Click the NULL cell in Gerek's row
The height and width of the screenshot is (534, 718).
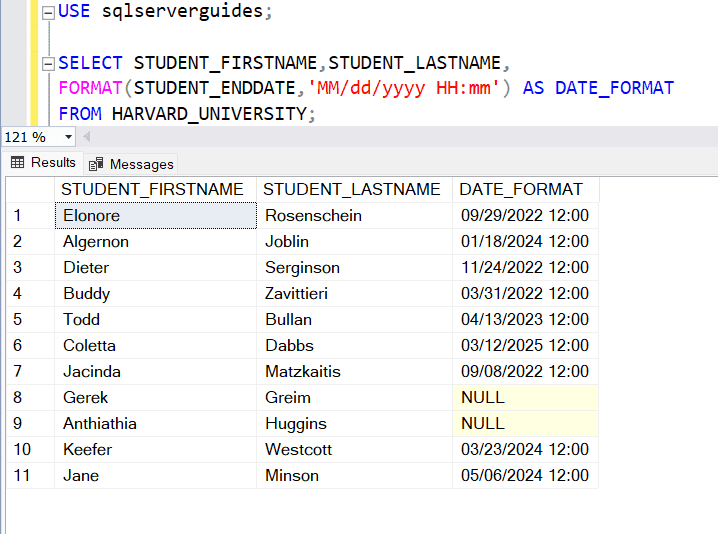[525, 398]
